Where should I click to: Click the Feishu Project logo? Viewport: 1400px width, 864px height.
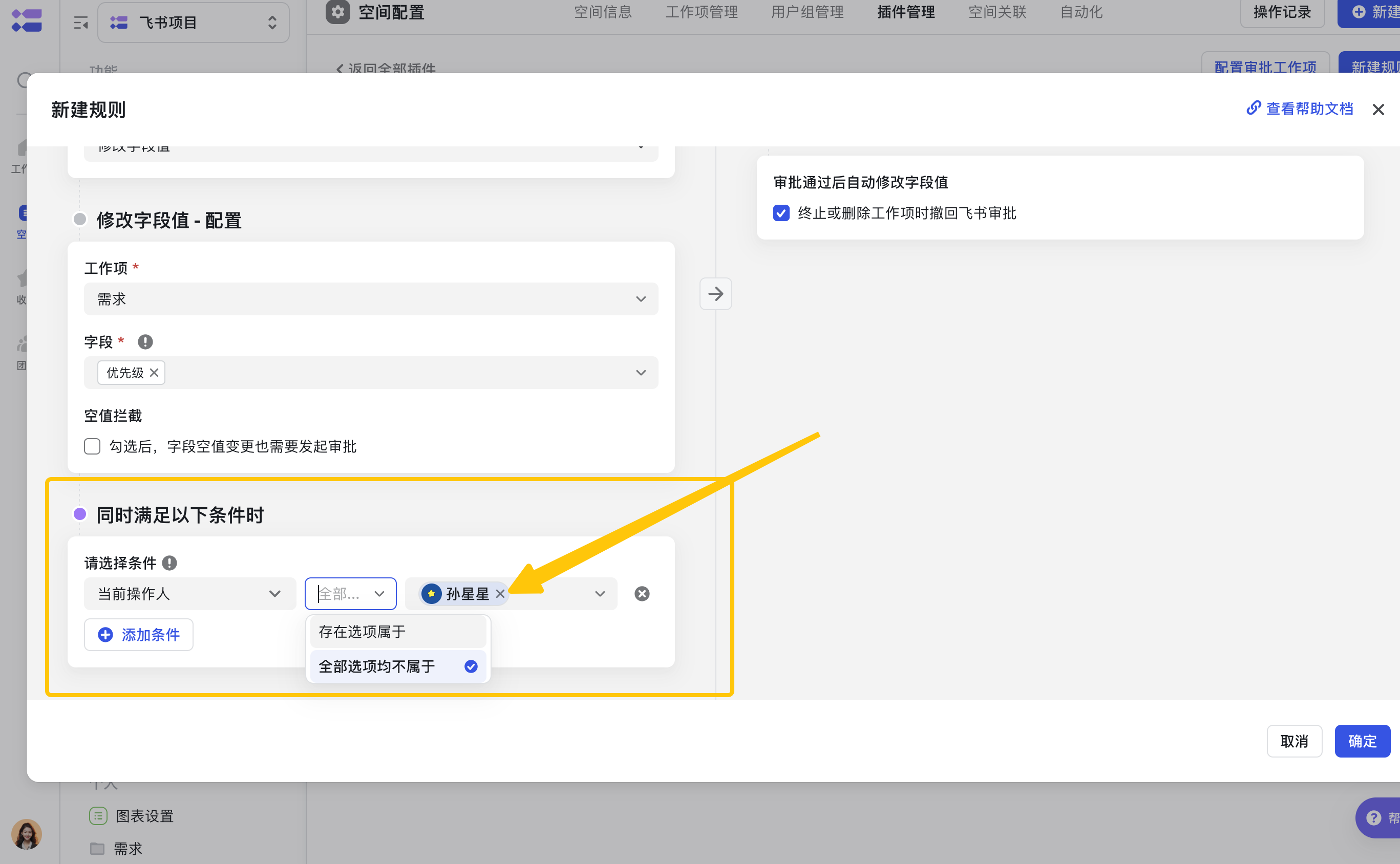coord(26,20)
